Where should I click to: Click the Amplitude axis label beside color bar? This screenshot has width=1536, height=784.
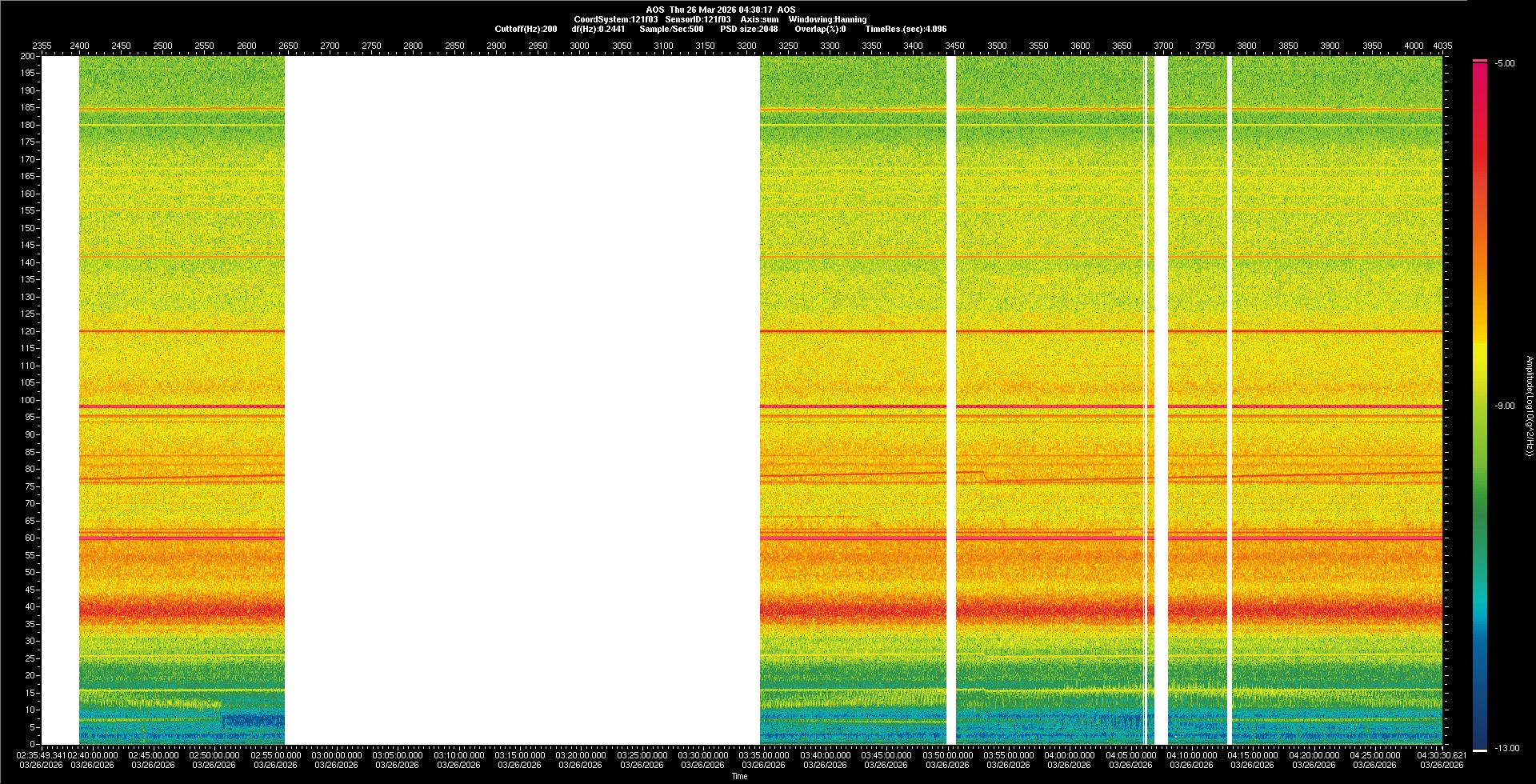1529,406
